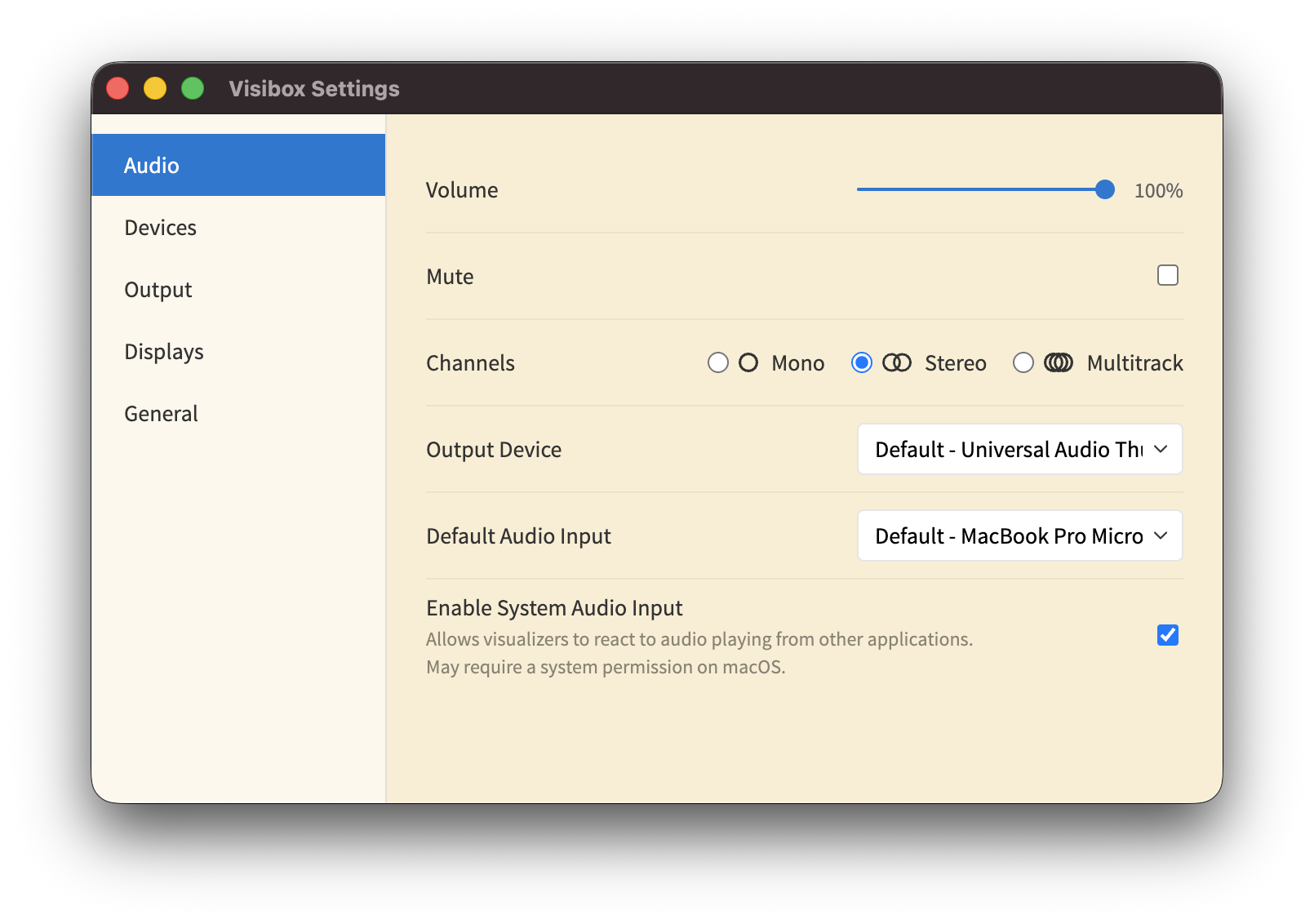1314x924 pixels.
Task: Select the Mono radio button
Action: [718, 362]
